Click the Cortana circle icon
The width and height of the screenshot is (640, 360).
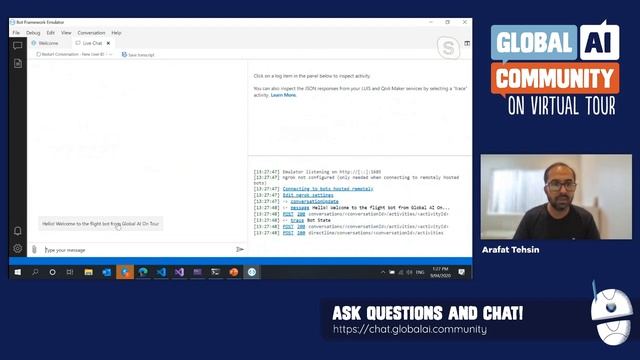[x=53, y=272]
